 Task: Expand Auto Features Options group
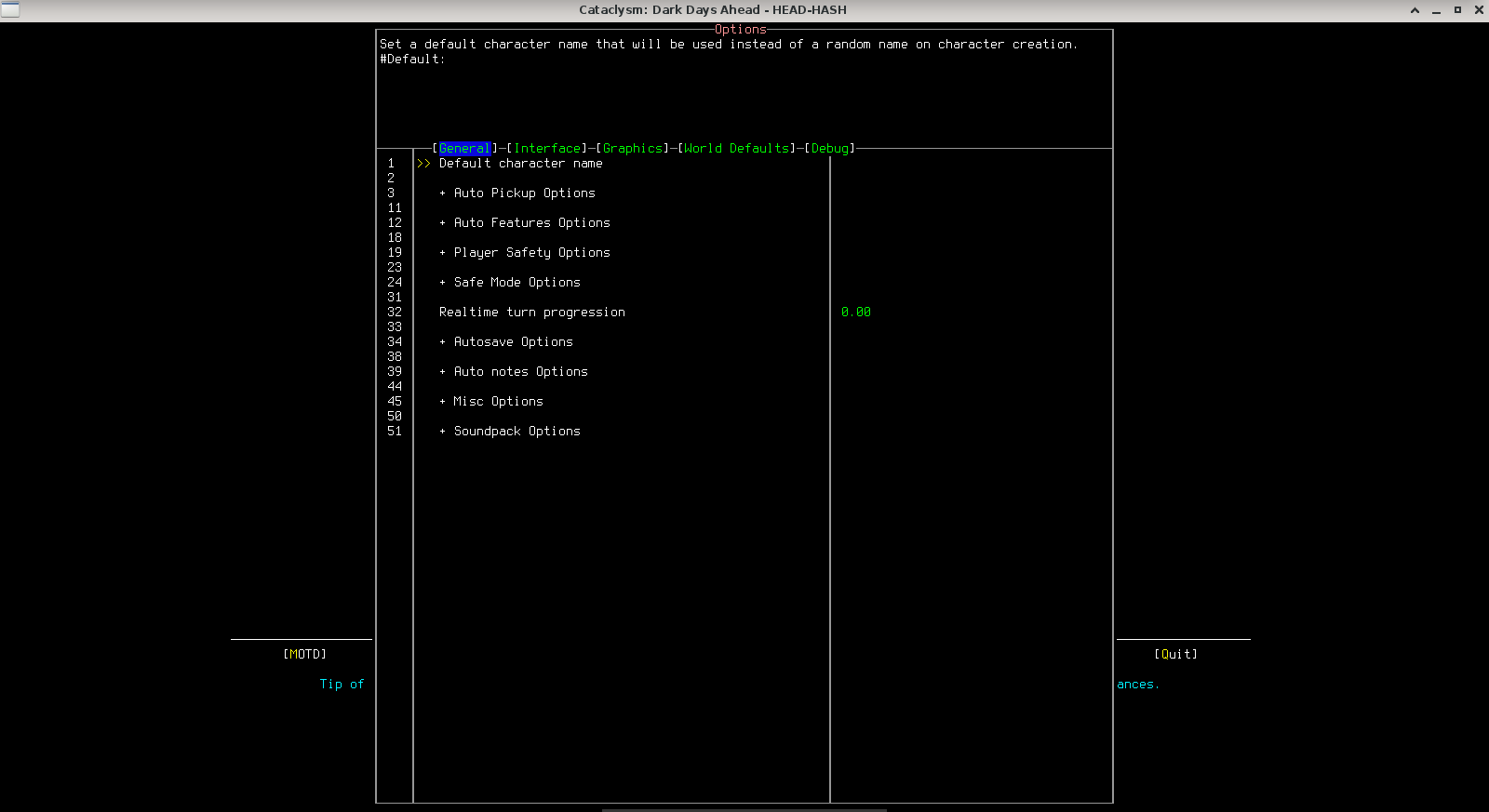[530, 223]
